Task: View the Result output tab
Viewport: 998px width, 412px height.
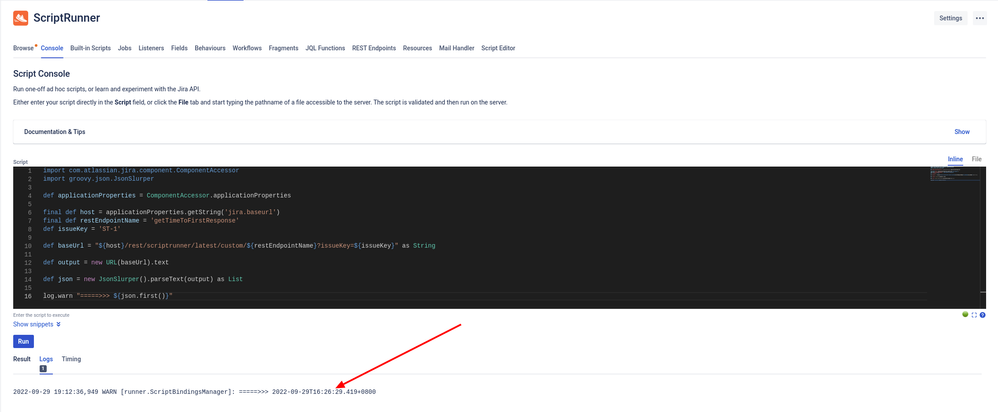Action: [x=22, y=358]
